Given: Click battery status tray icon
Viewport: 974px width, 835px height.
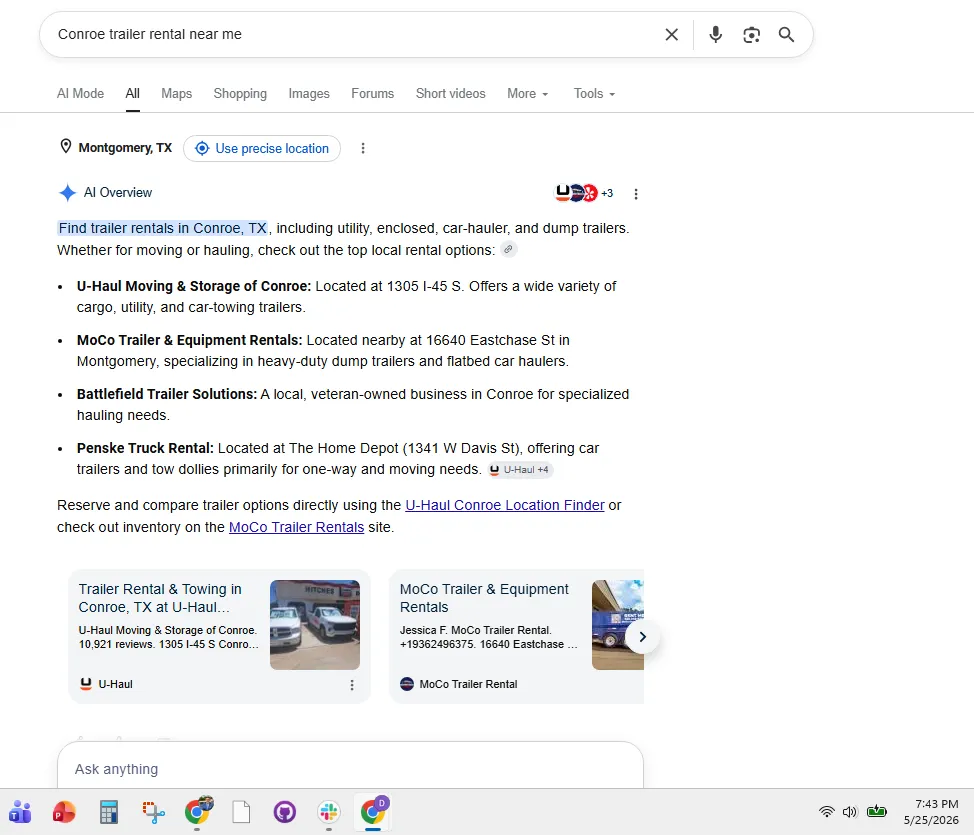Looking at the screenshot, I should [876, 811].
